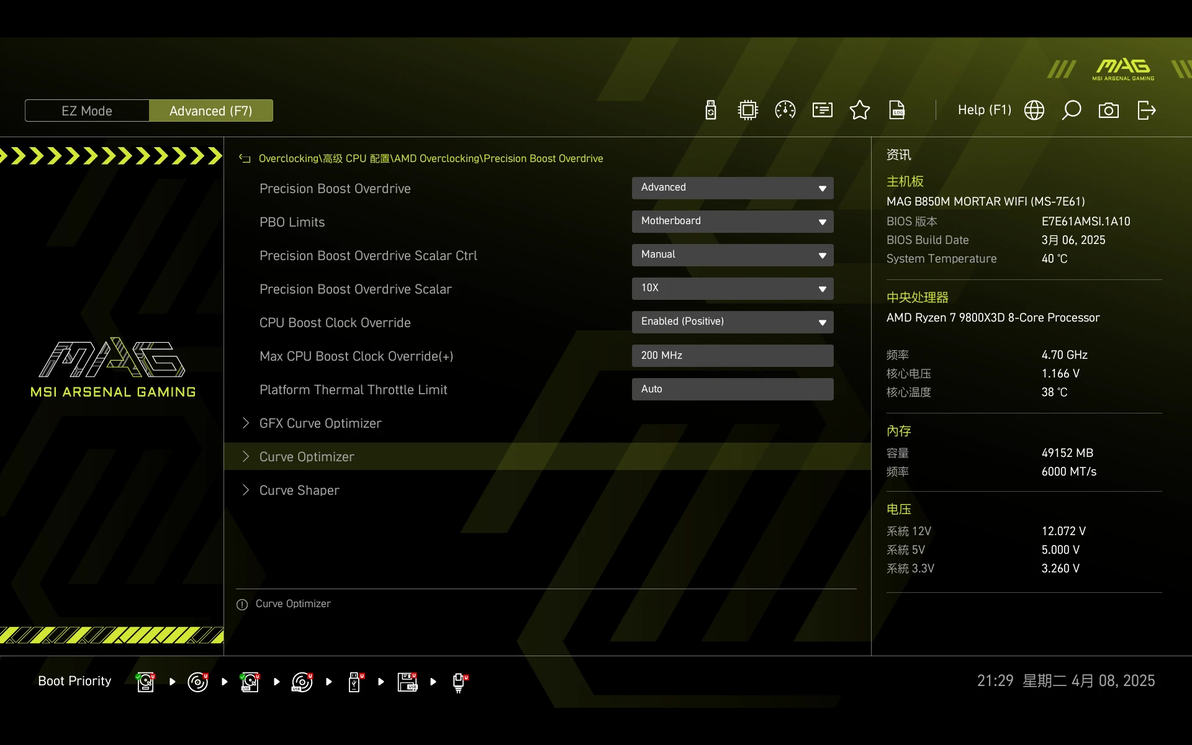The image size is (1192, 745).
Task: Select the USB key boot icon
Action: [355, 682]
